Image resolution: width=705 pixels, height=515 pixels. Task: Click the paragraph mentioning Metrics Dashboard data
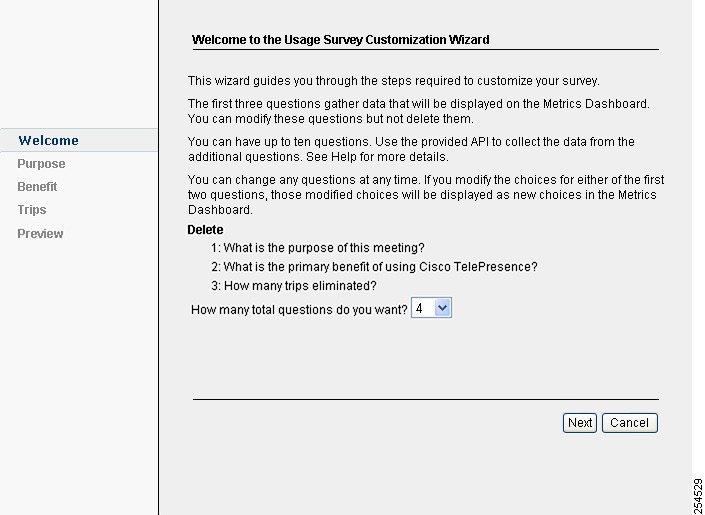[419, 111]
